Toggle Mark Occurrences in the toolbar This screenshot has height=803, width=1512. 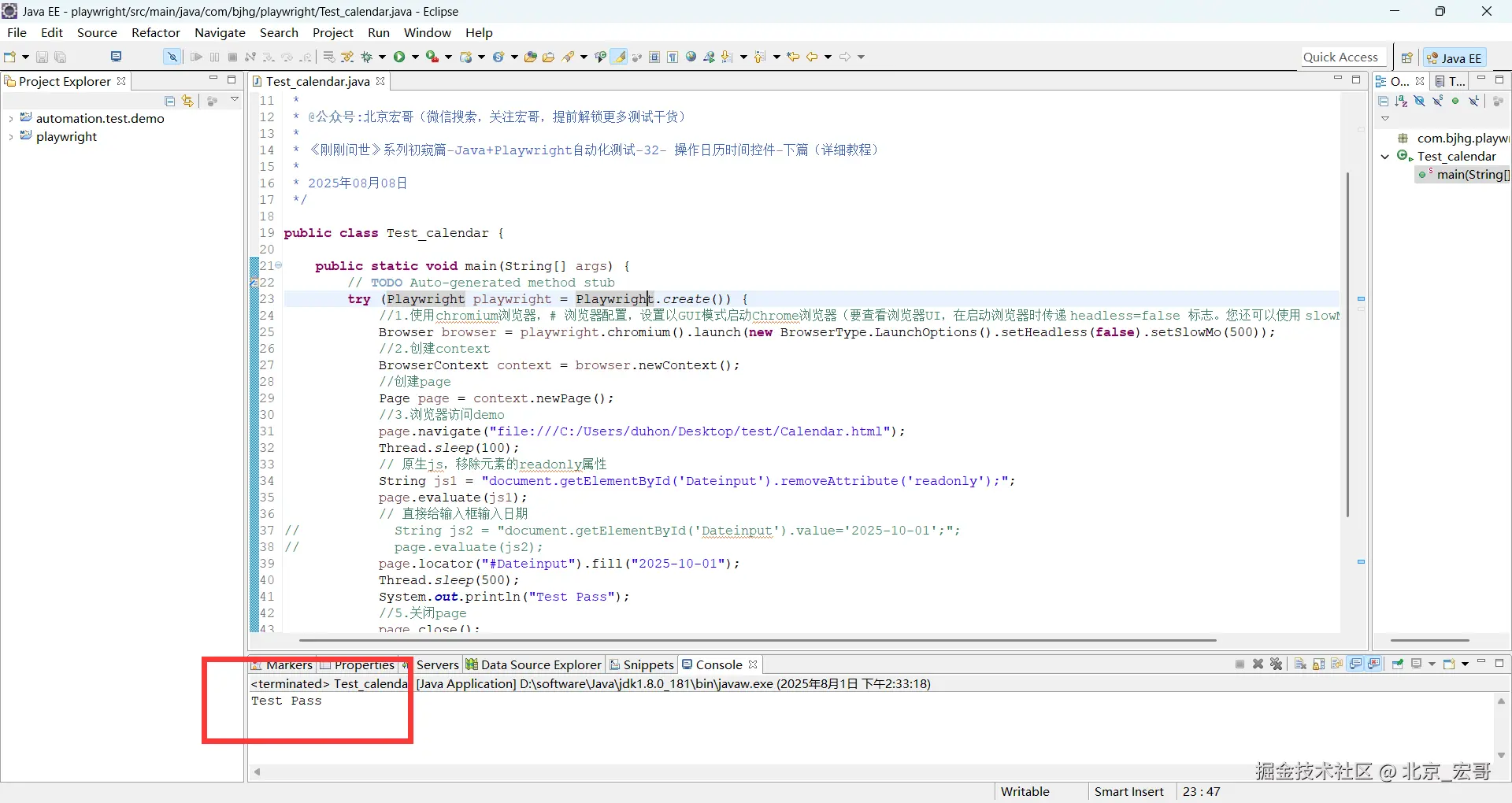(620, 57)
